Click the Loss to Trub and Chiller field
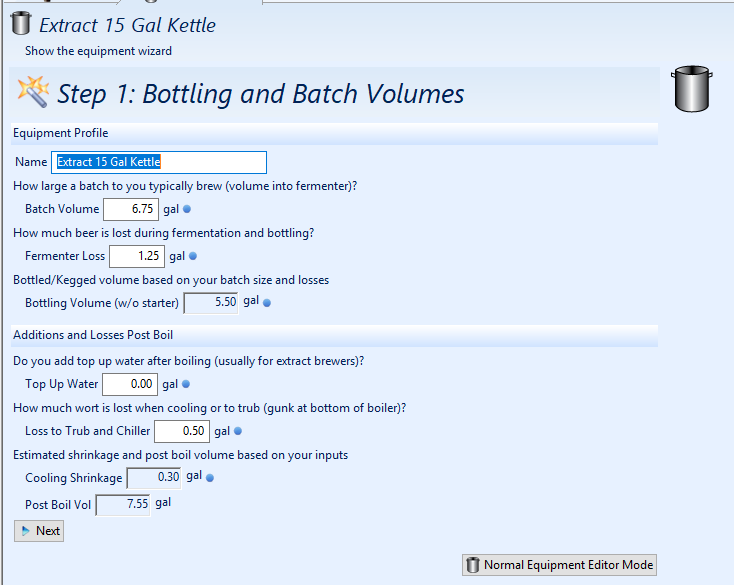 [182, 431]
